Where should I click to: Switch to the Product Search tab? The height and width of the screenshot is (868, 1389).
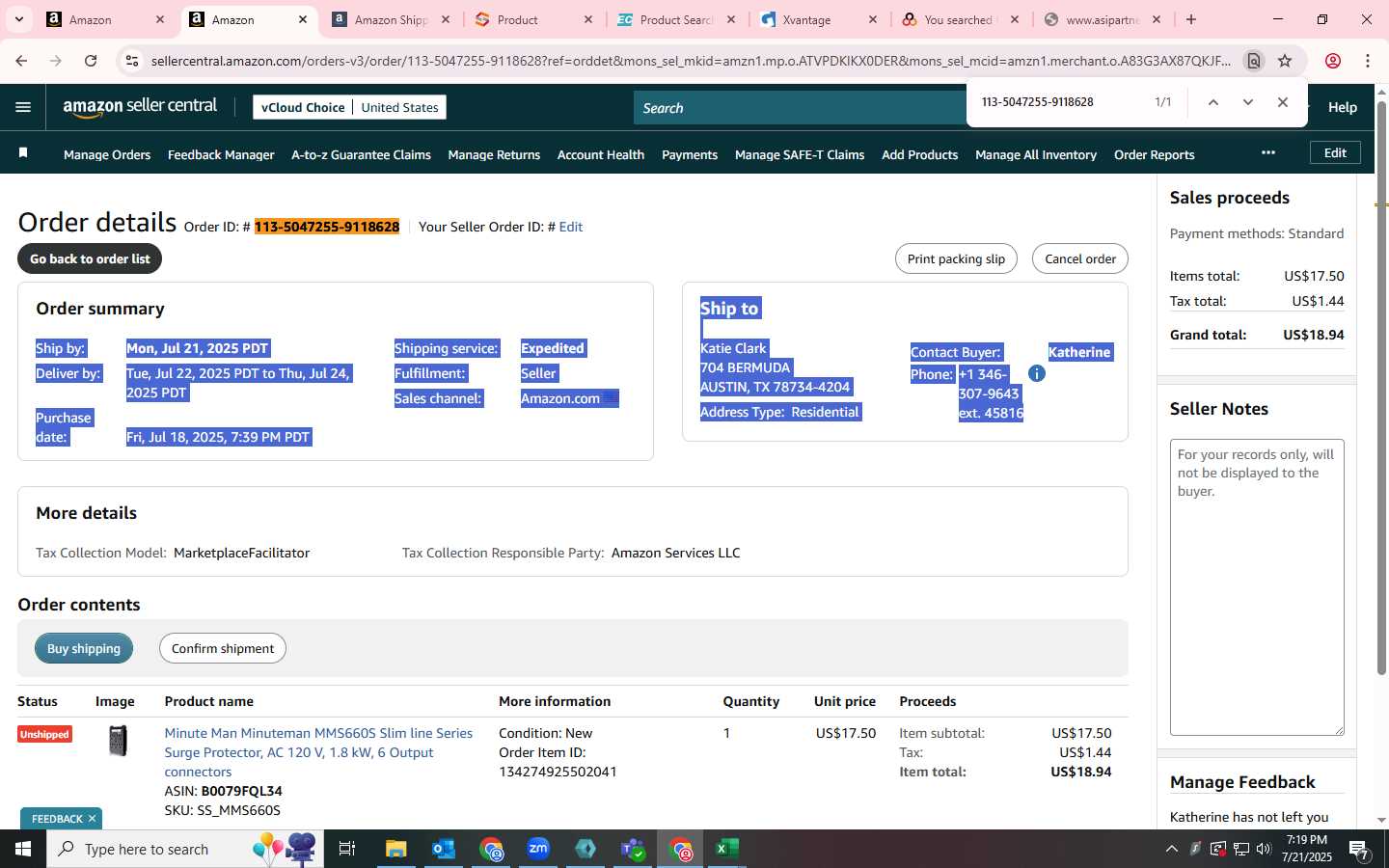tap(675, 19)
